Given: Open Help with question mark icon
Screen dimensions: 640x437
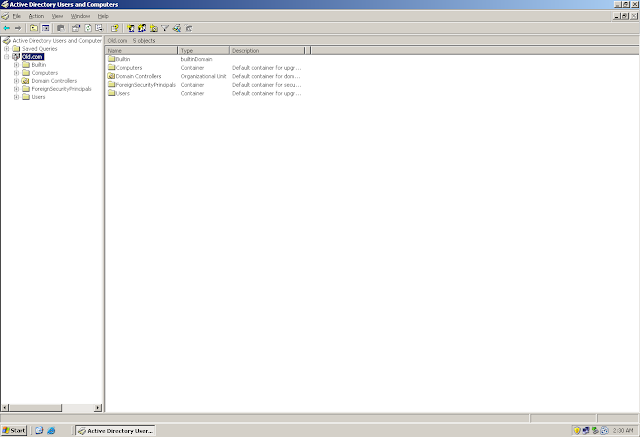Looking at the screenshot, I should click(x=115, y=28).
